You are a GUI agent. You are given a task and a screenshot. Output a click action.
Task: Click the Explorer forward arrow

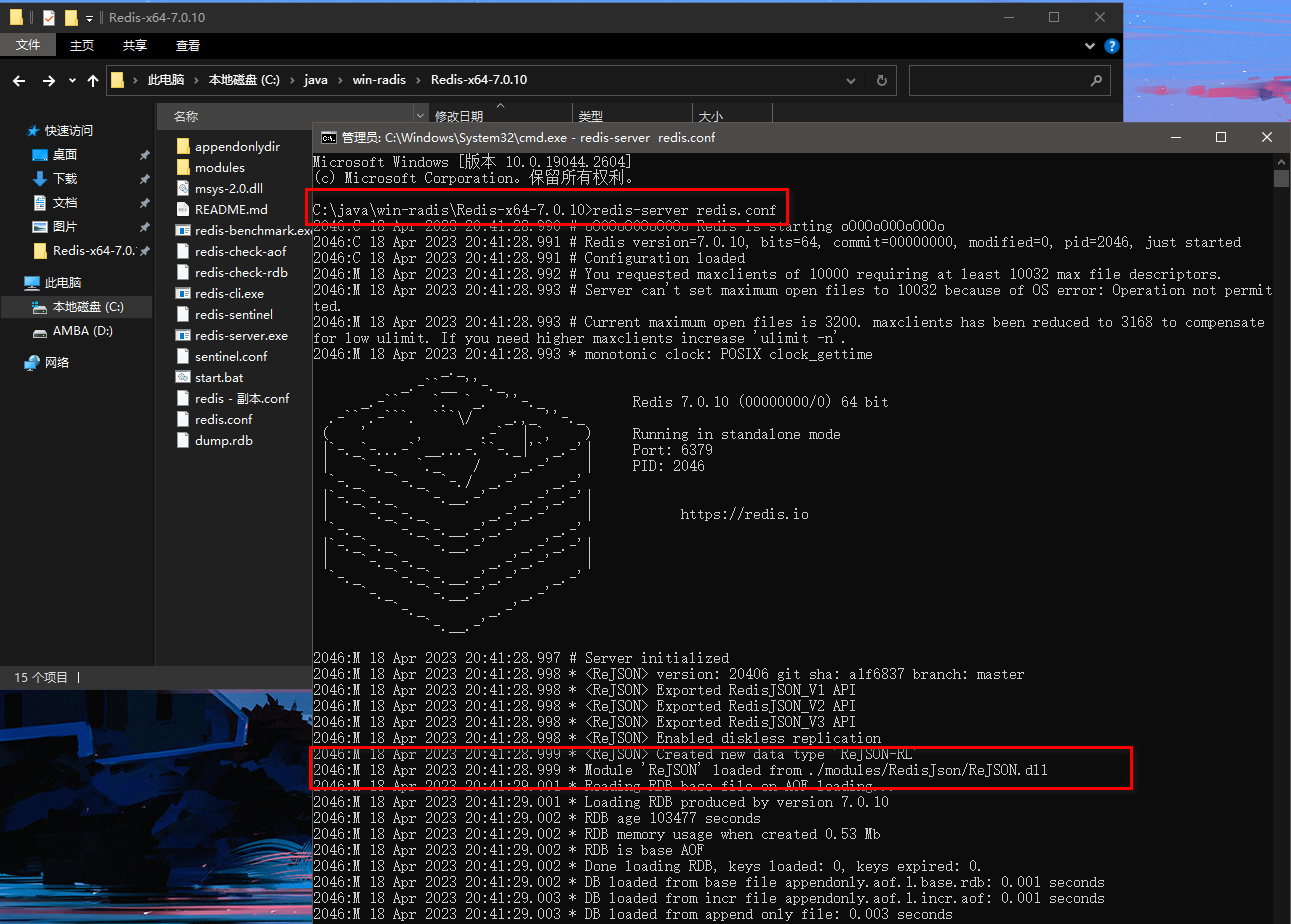48,81
